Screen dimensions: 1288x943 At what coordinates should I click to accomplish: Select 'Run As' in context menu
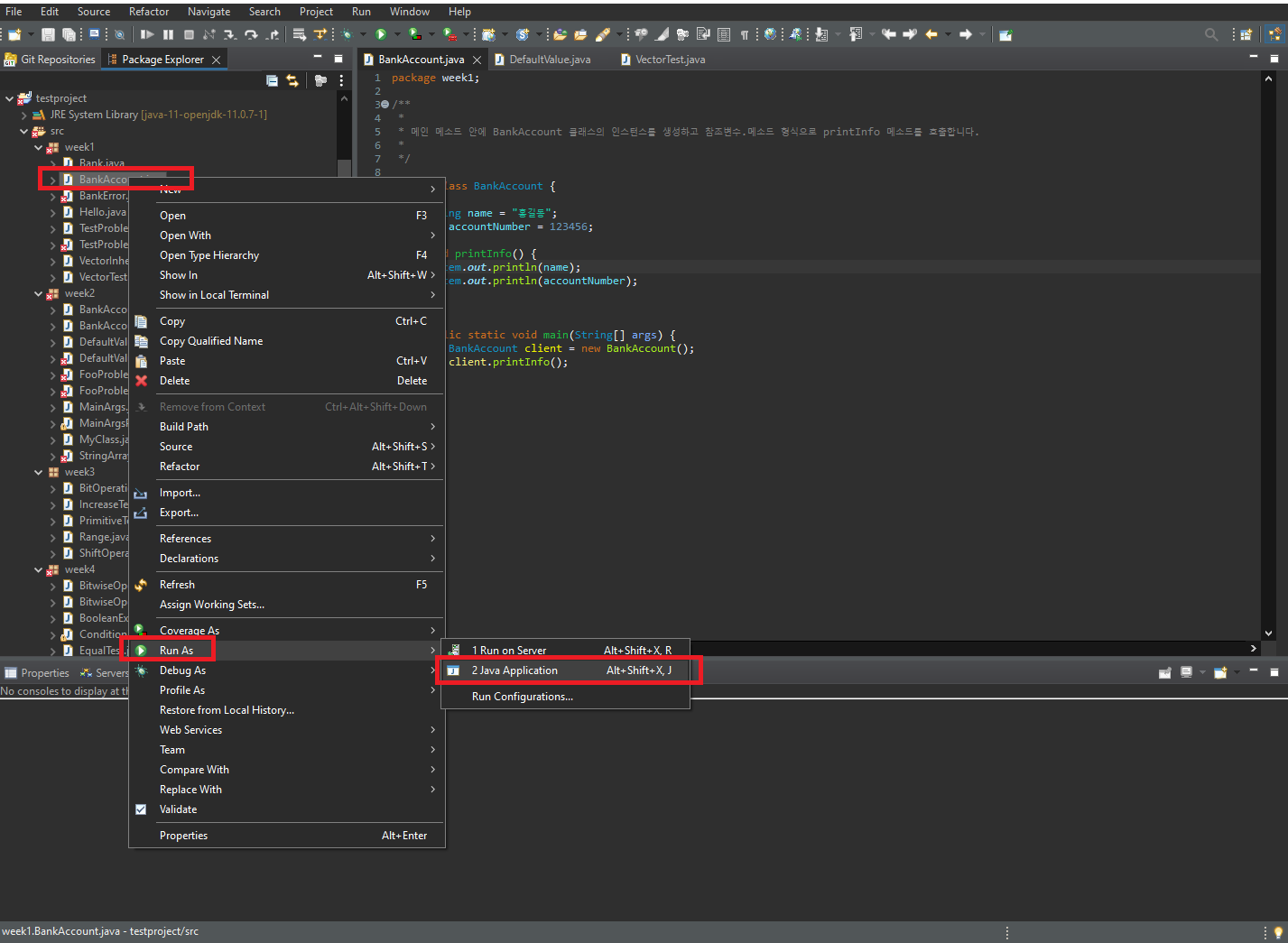pyautogui.click(x=287, y=651)
